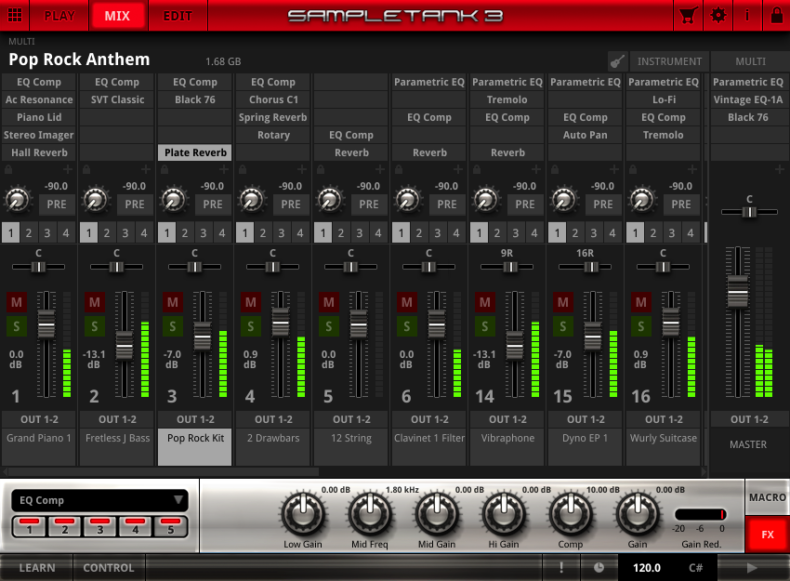Image resolution: width=790 pixels, height=581 pixels.
Task: Open the EQ Comp effect dropdown
Action: pos(100,500)
